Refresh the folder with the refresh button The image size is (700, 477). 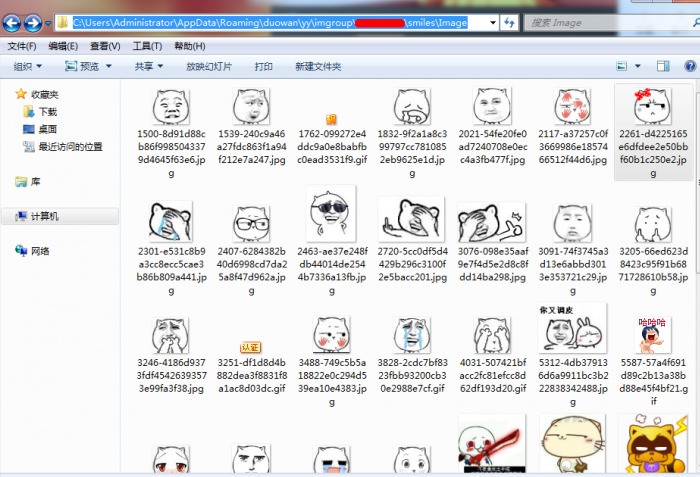pyautogui.click(x=509, y=22)
